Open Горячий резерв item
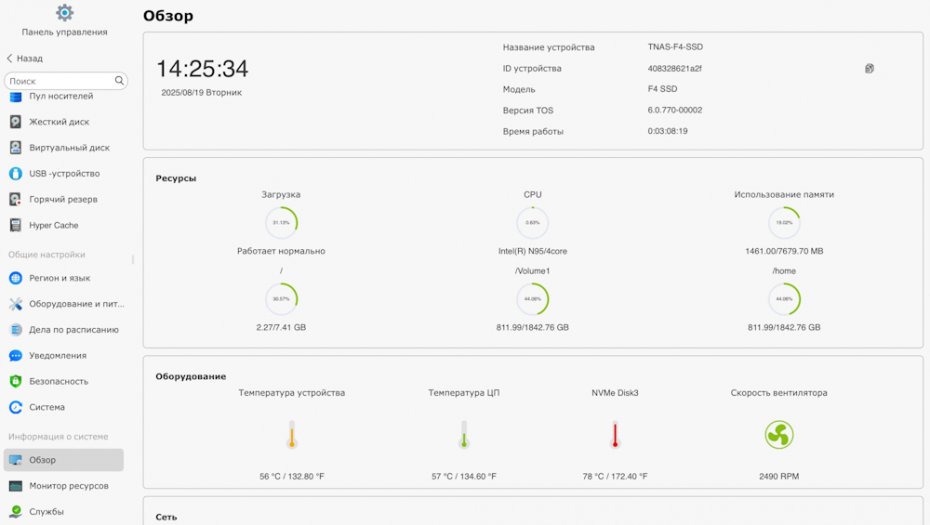Screen dimensions: 930x525 tap(64, 199)
